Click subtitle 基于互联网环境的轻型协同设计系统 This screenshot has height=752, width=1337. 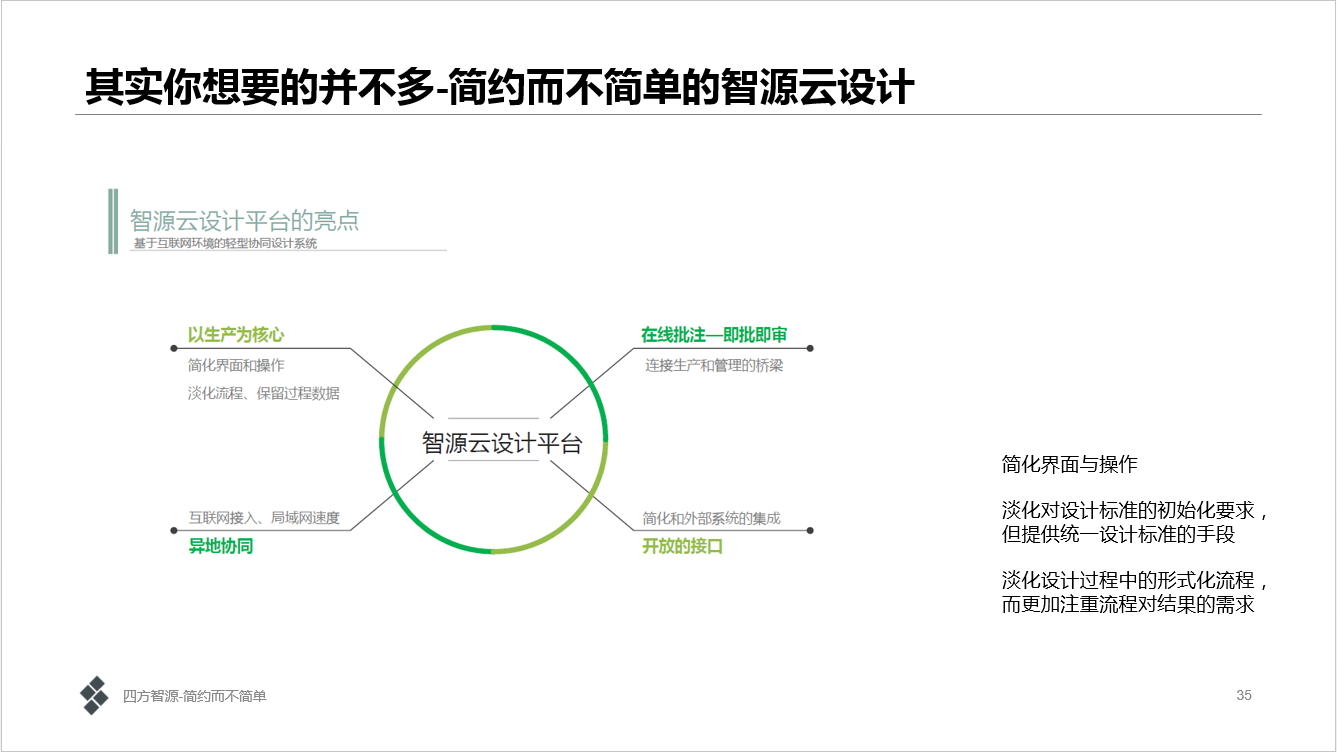(x=225, y=243)
